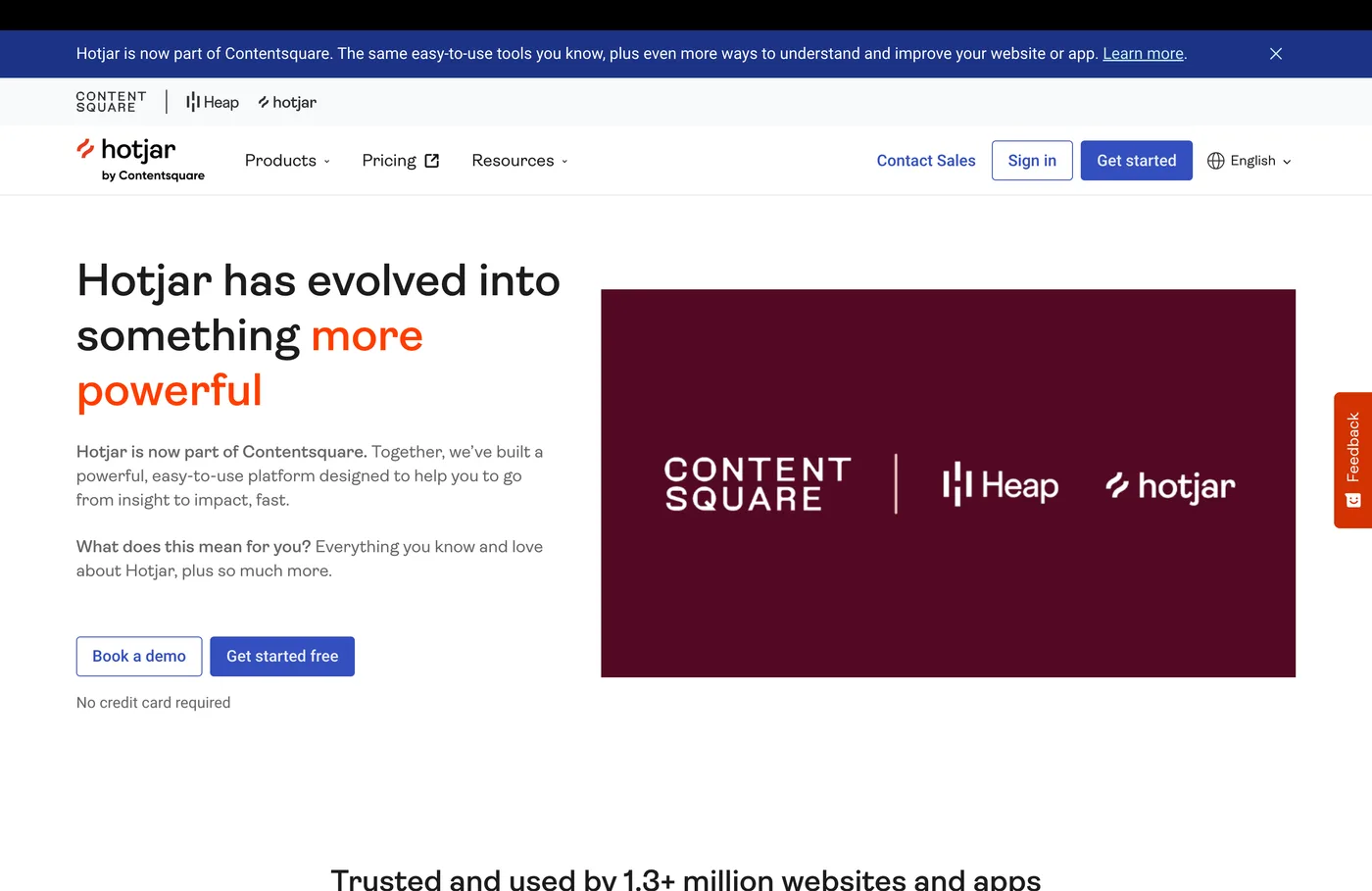Change the language using the English dropdown
The height and width of the screenshot is (891, 1372).
1252,160
